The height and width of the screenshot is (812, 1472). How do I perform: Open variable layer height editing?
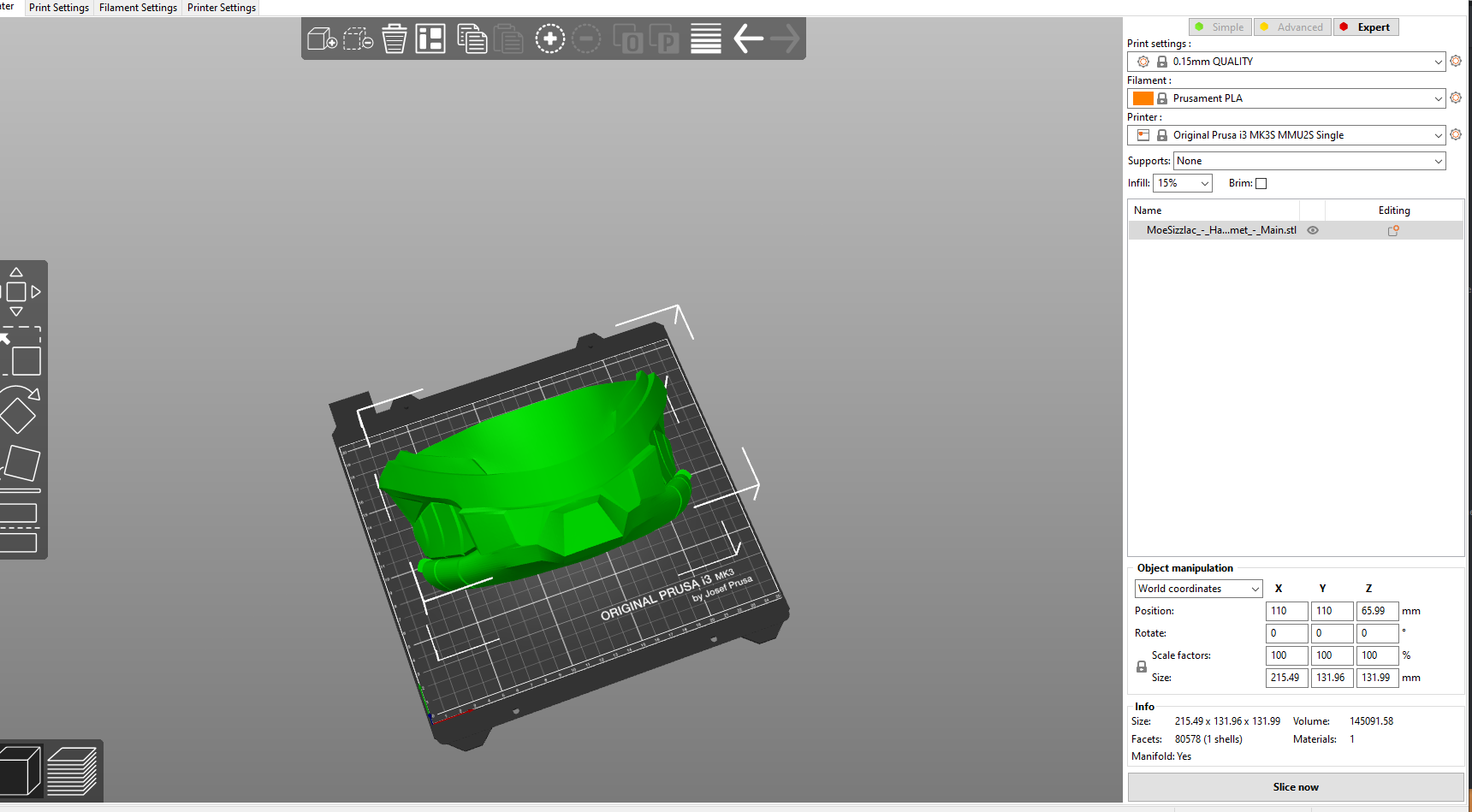tap(706, 39)
